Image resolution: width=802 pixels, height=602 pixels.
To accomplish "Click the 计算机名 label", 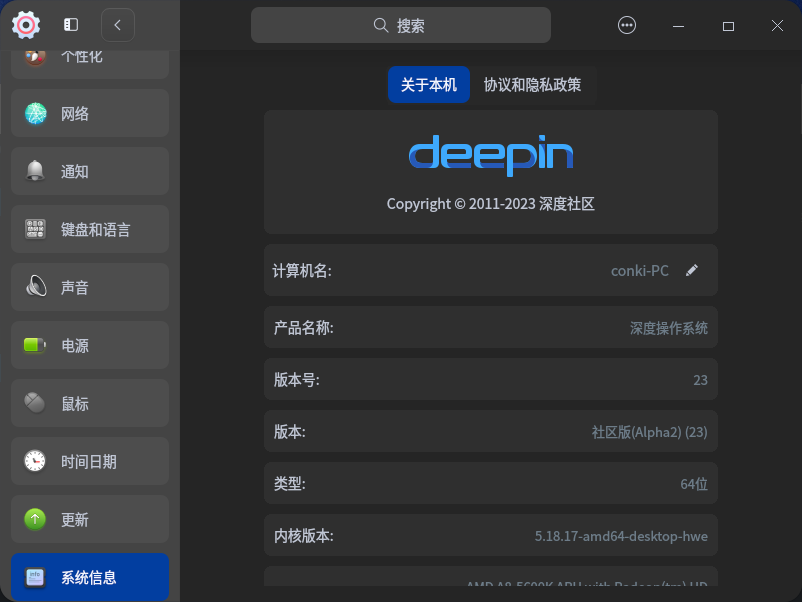I will 302,271.
